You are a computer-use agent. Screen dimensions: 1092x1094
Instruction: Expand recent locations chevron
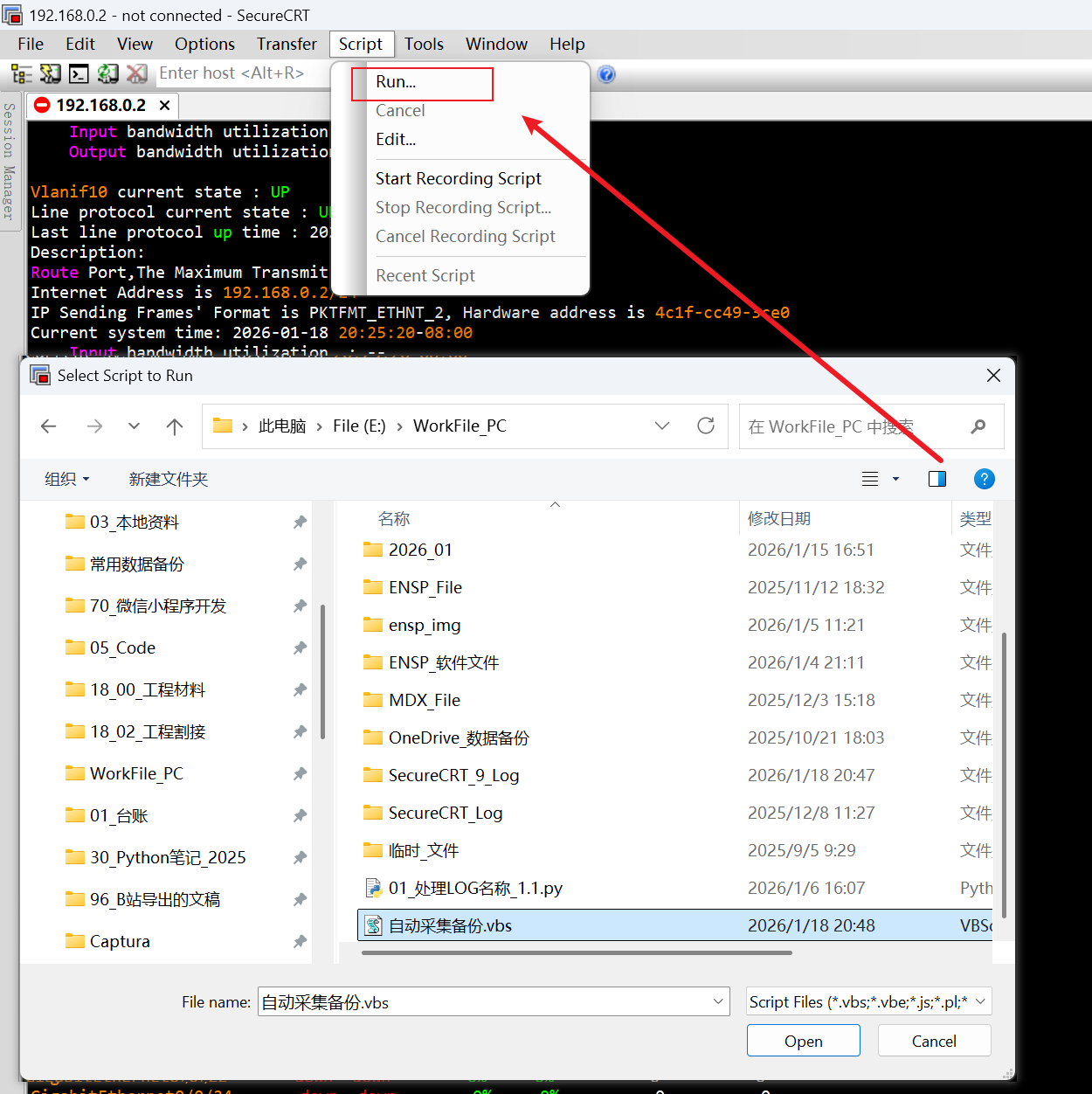click(x=134, y=426)
